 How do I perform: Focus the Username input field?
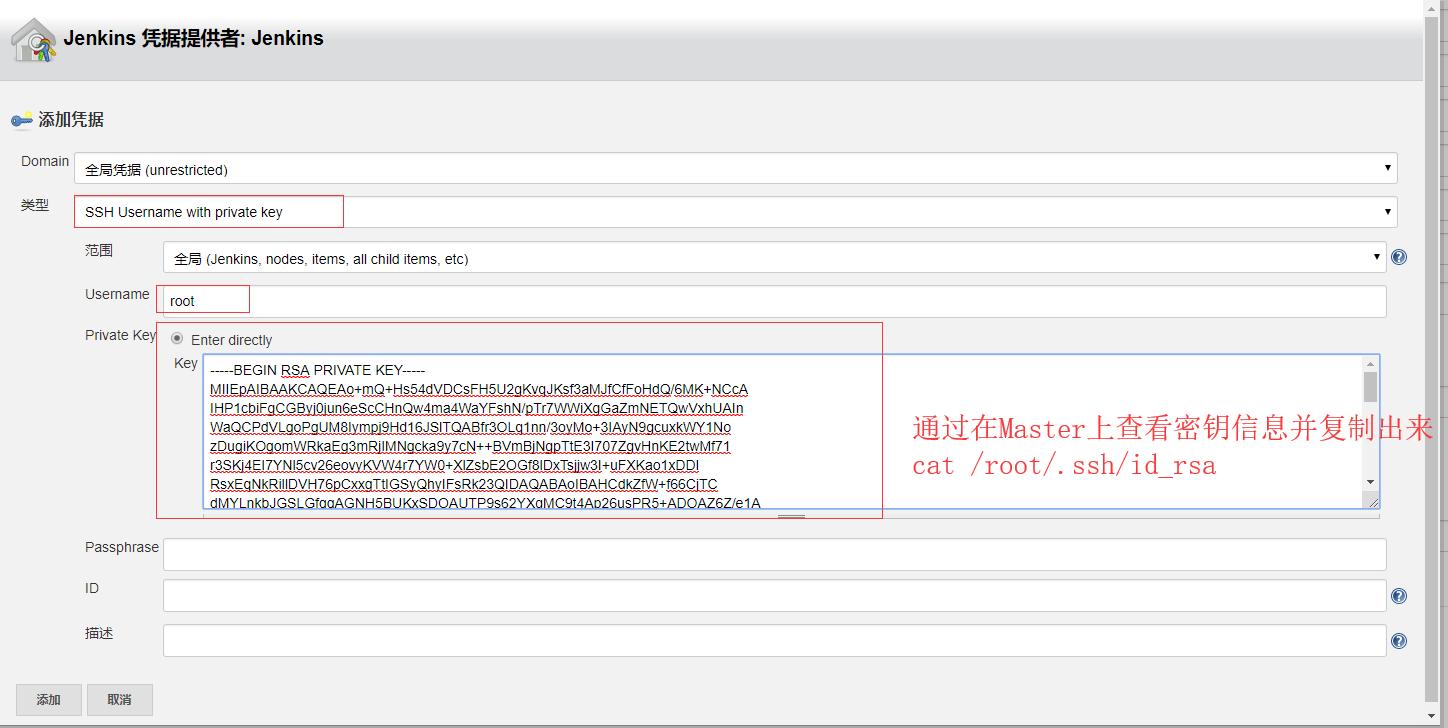(774, 301)
